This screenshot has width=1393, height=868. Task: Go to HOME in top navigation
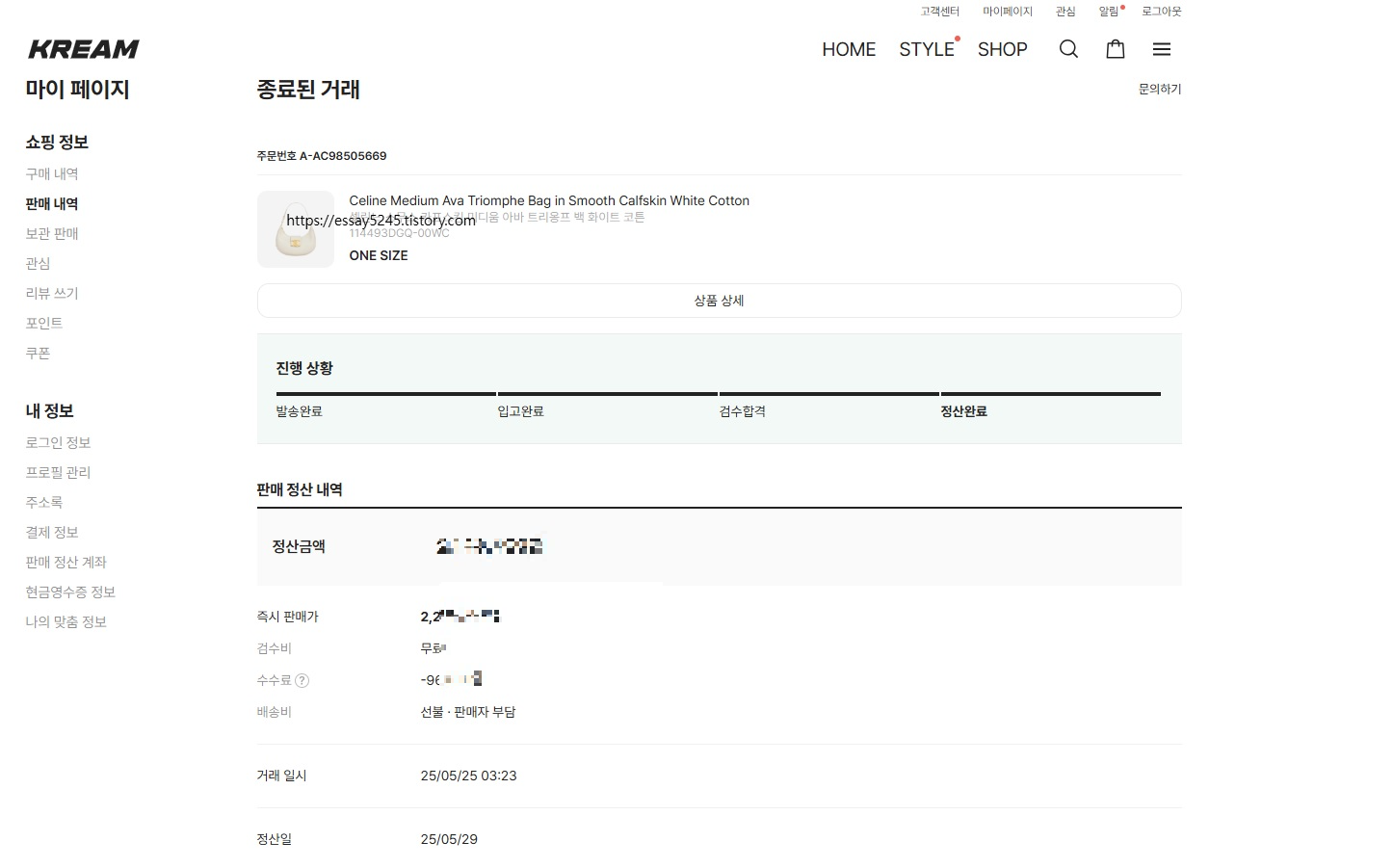click(849, 49)
